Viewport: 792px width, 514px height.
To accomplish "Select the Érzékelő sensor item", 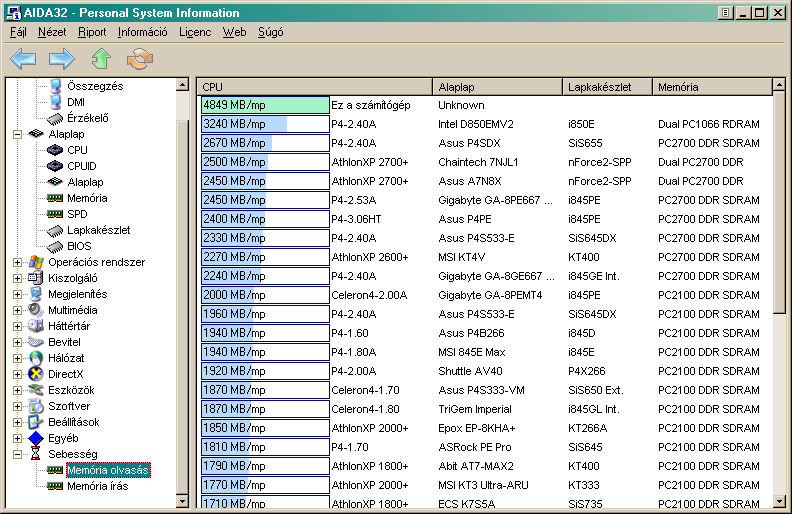I will coord(87,118).
